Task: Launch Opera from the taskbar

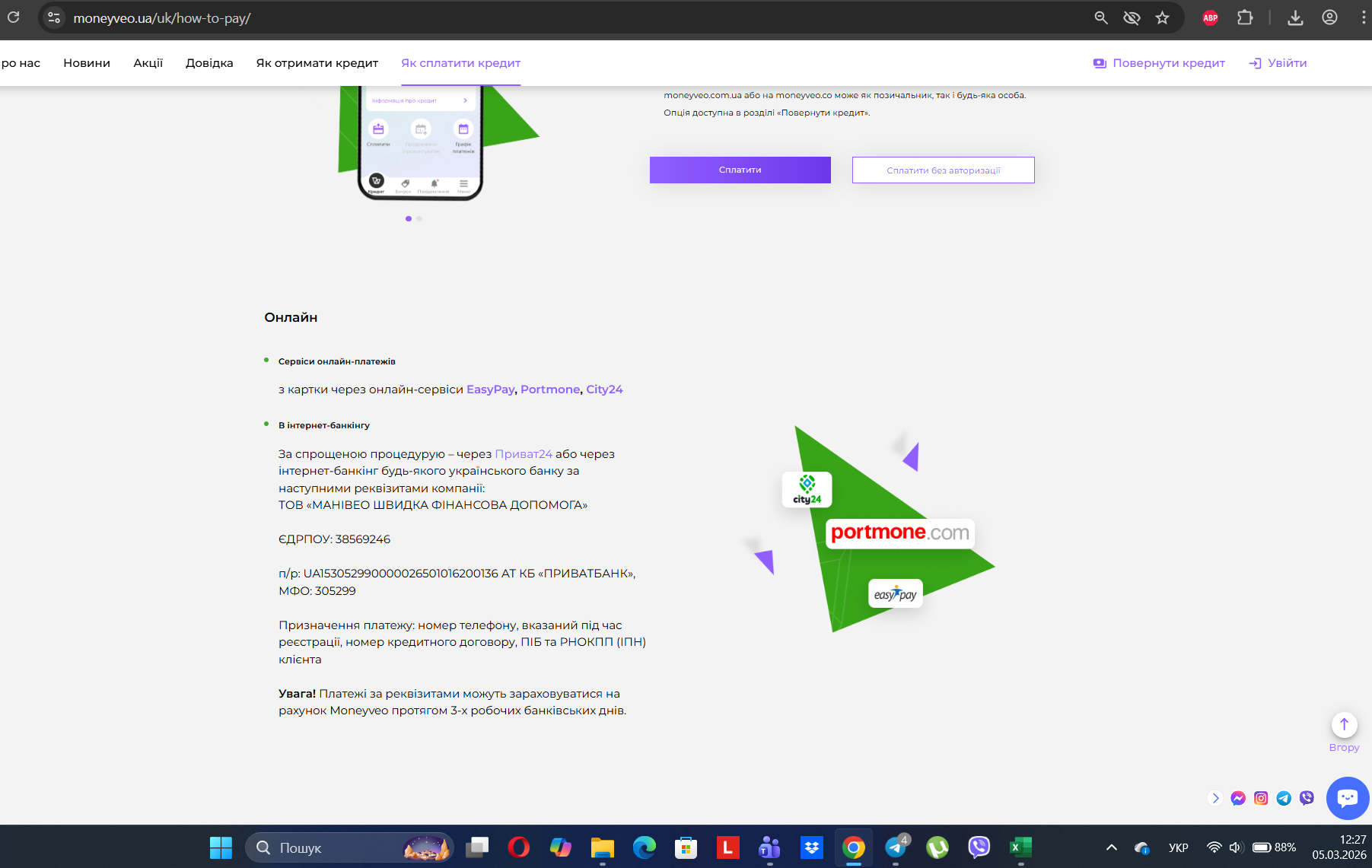Action: 519,847
